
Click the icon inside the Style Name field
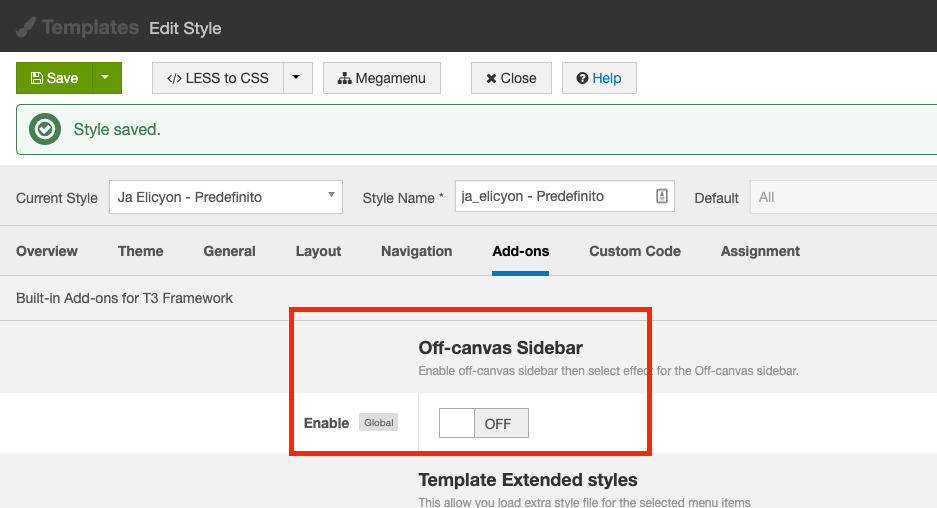661,197
